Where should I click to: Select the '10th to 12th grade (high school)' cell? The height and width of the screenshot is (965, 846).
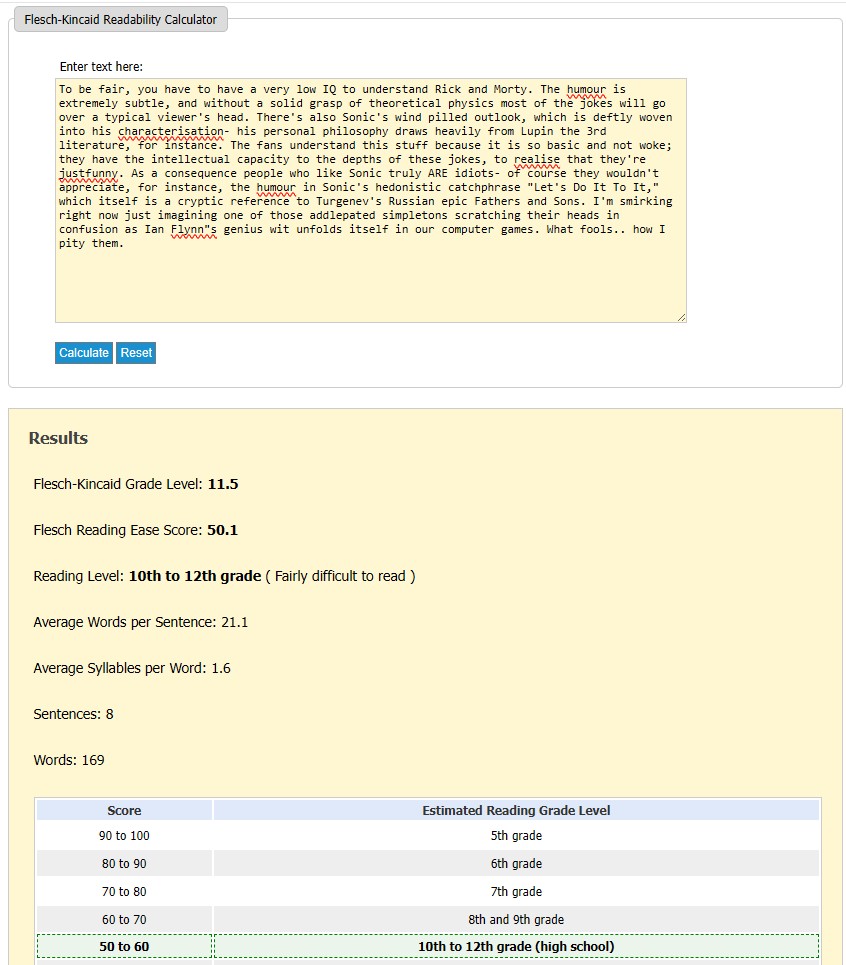[516, 947]
